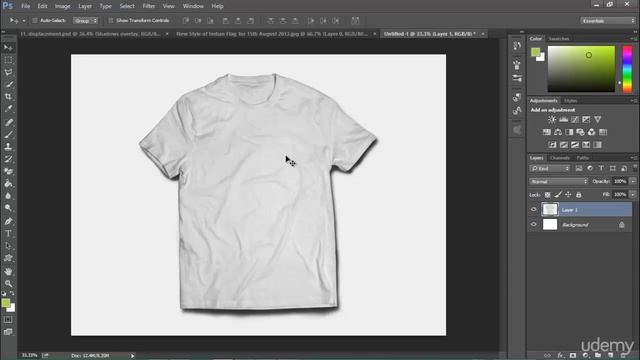Select the Brush tool

(x=8, y=134)
